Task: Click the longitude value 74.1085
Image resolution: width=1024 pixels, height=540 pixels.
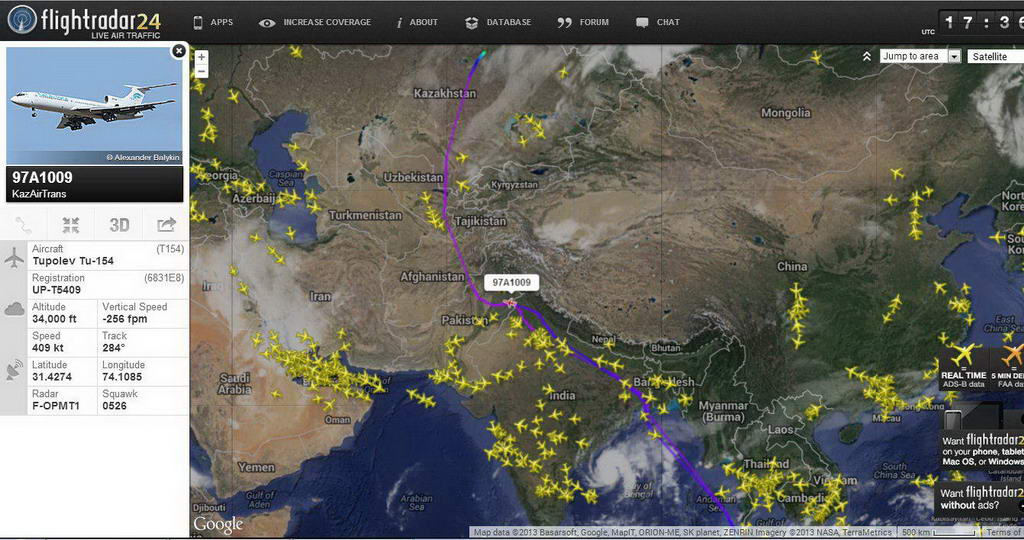Action: click(122, 377)
